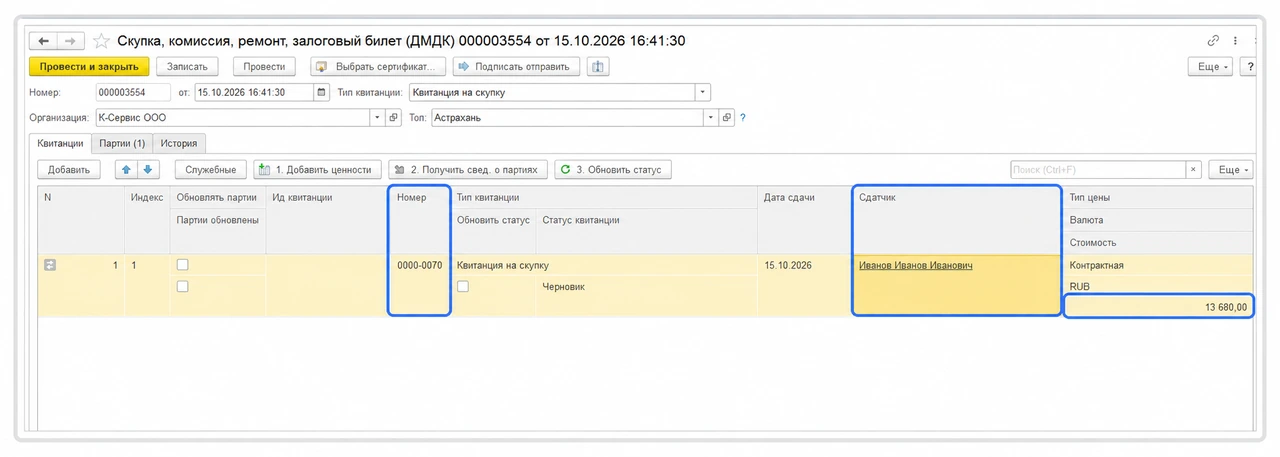Copy link to document via chain icon
The image size is (1280, 457).
pos(1213,41)
